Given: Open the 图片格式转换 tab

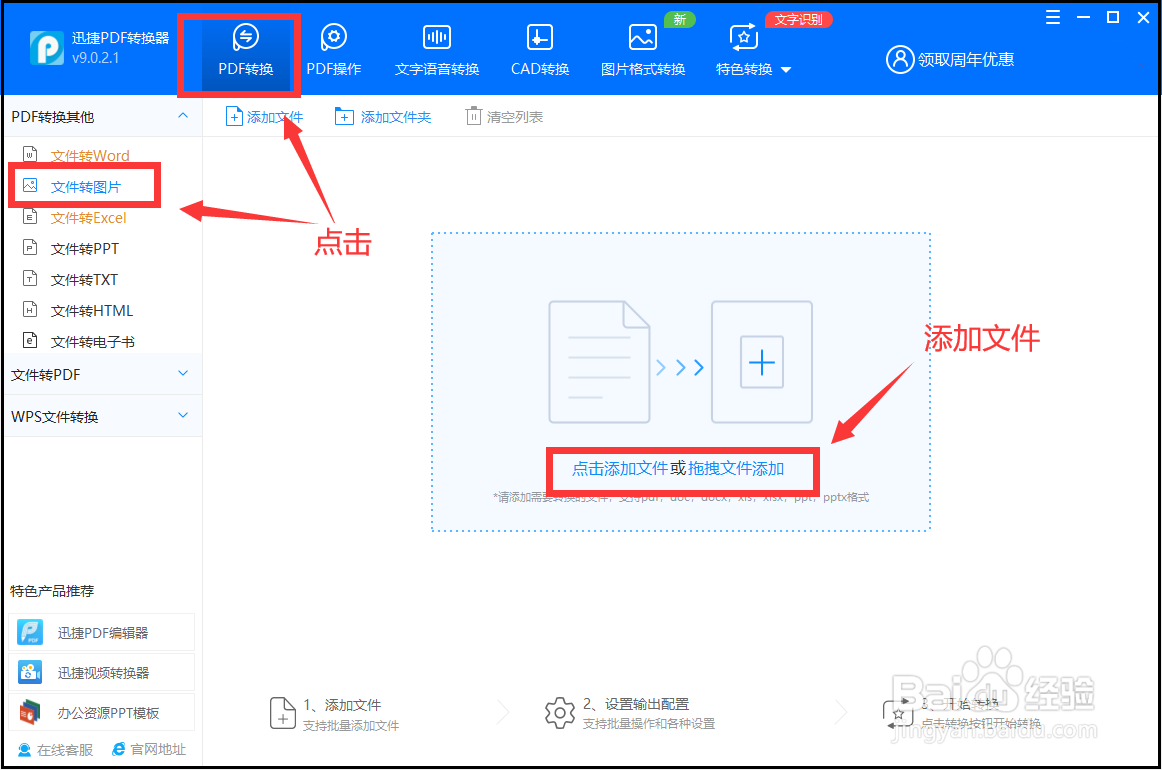Looking at the screenshot, I should [643, 52].
